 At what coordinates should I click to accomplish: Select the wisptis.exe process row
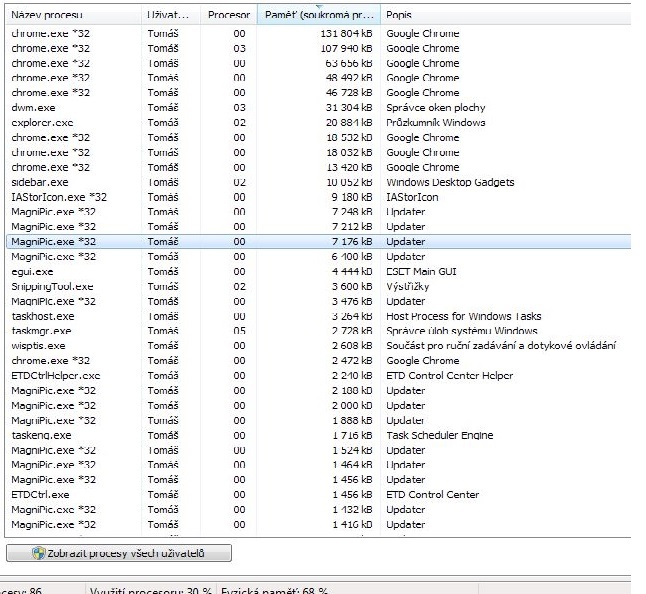tap(38, 346)
